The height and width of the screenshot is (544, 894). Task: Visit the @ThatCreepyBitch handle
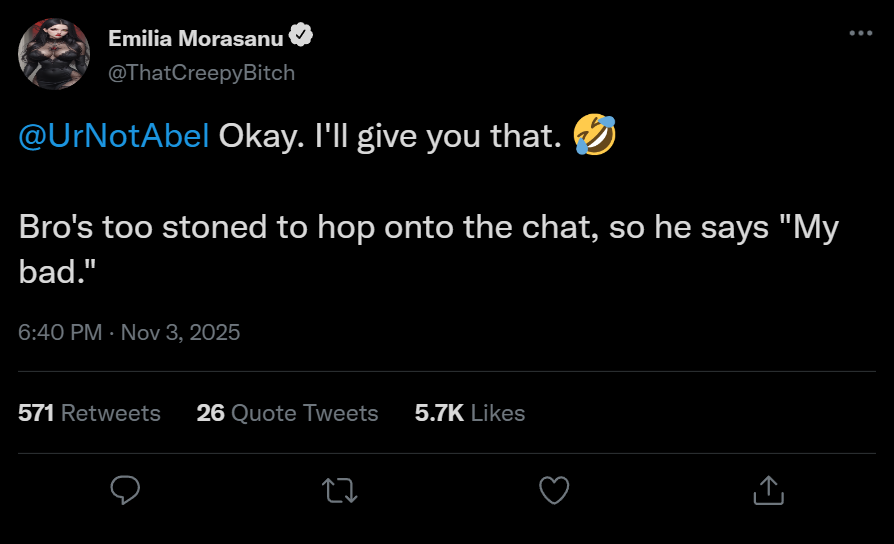[201, 73]
